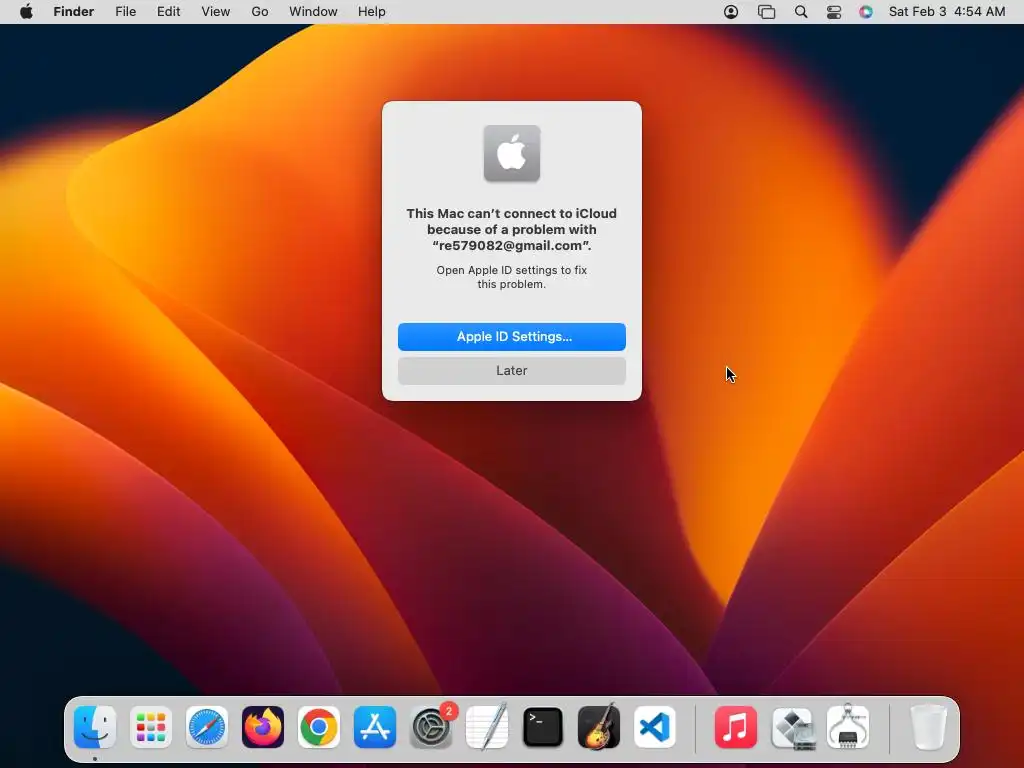Launch Visual Studio Code from Dock
The height and width of the screenshot is (768, 1024).
tap(654, 727)
